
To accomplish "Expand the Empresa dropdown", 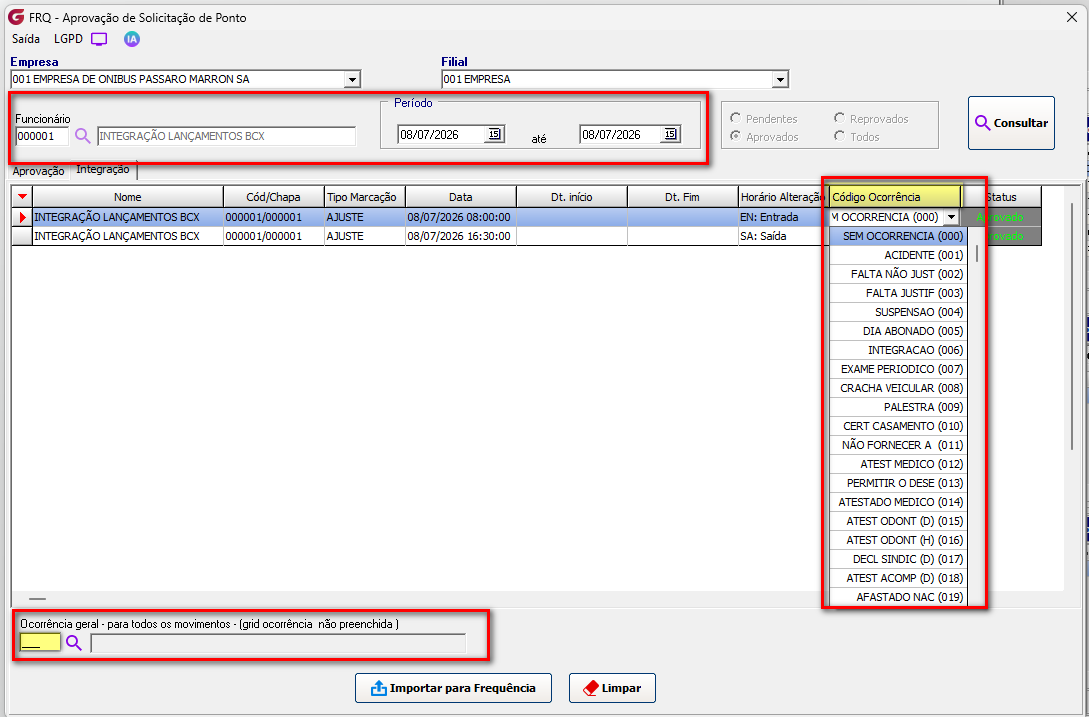I will pyautogui.click(x=352, y=80).
